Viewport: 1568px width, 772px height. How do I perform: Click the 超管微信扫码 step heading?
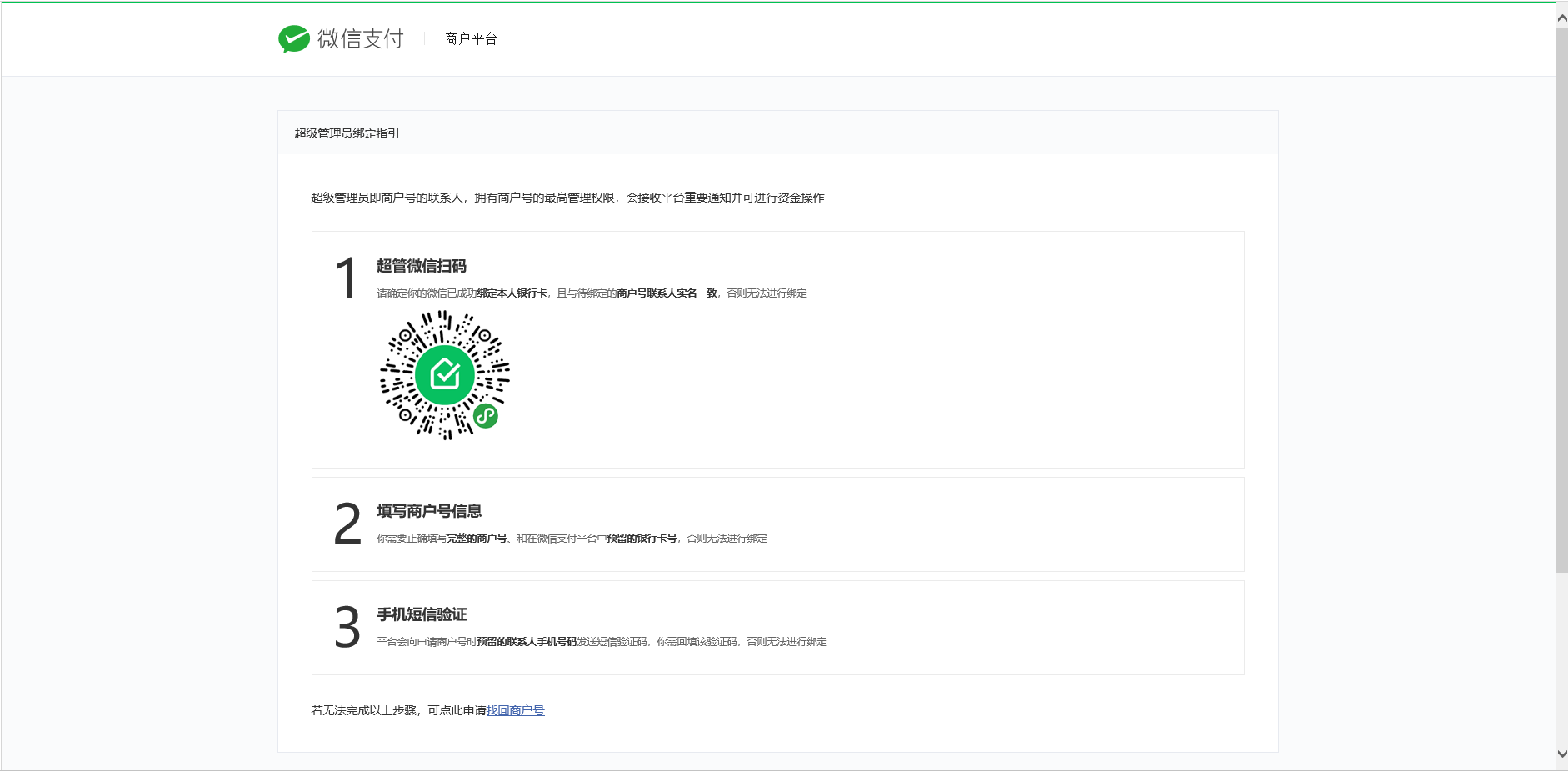coord(422,266)
